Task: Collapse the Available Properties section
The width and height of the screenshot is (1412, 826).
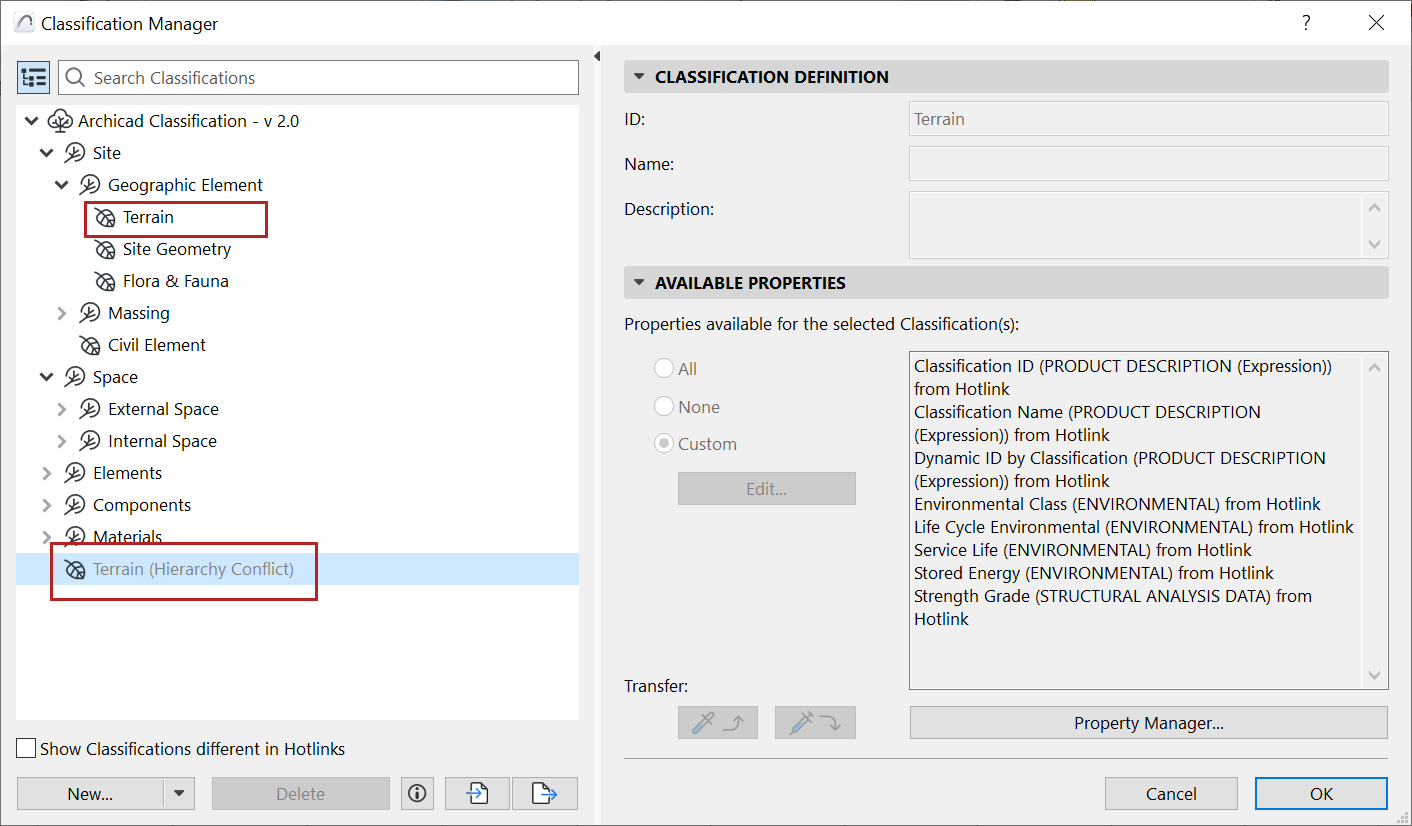Action: tap(639, 283)
